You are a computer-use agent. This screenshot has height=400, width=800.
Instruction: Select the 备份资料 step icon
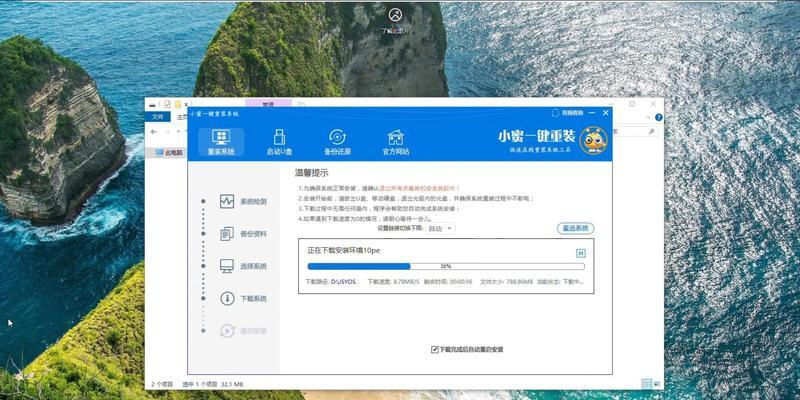(227, 234)
